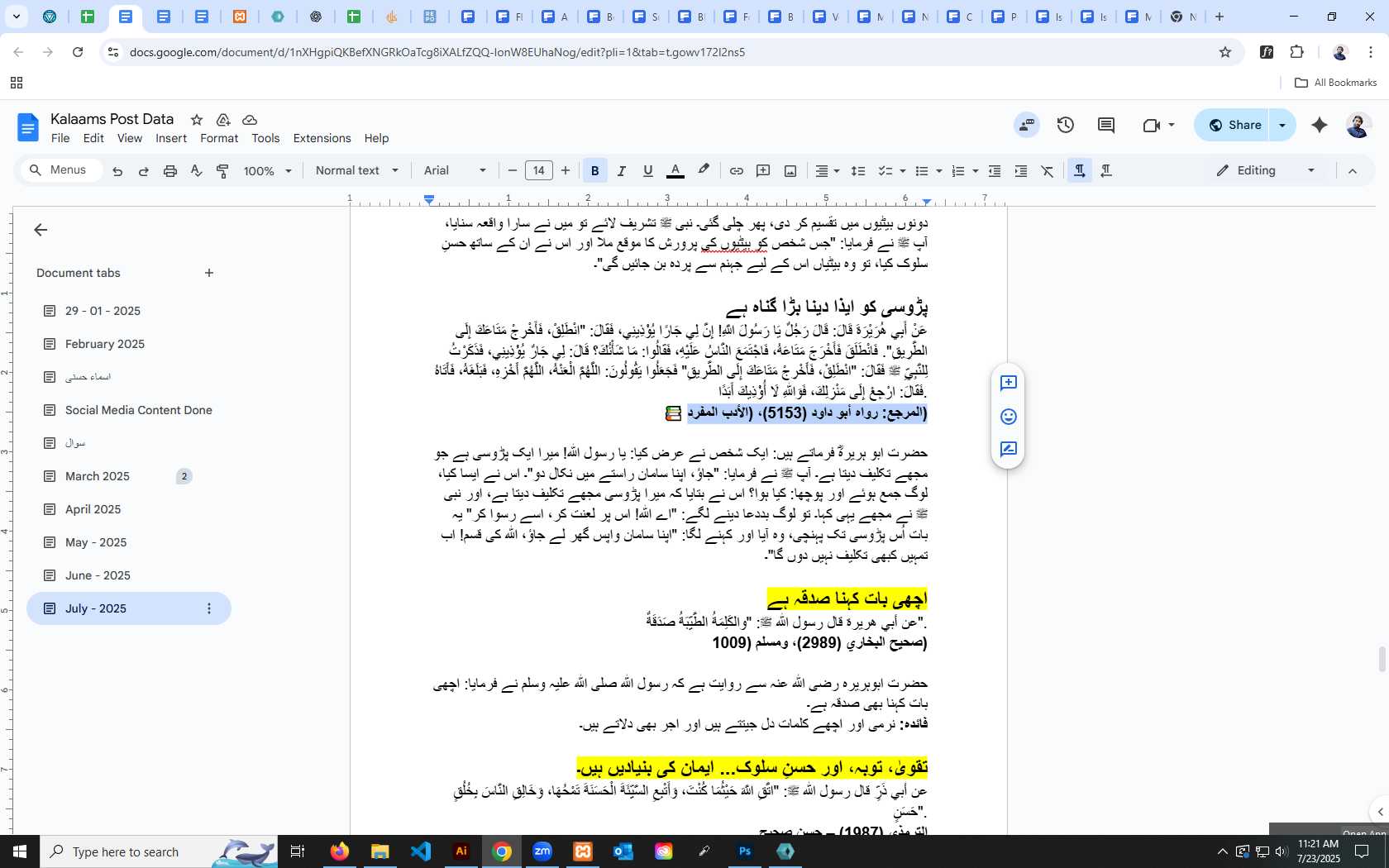Toggle the checklist formatting
The image size is (1389, 868).
(885, 171)
